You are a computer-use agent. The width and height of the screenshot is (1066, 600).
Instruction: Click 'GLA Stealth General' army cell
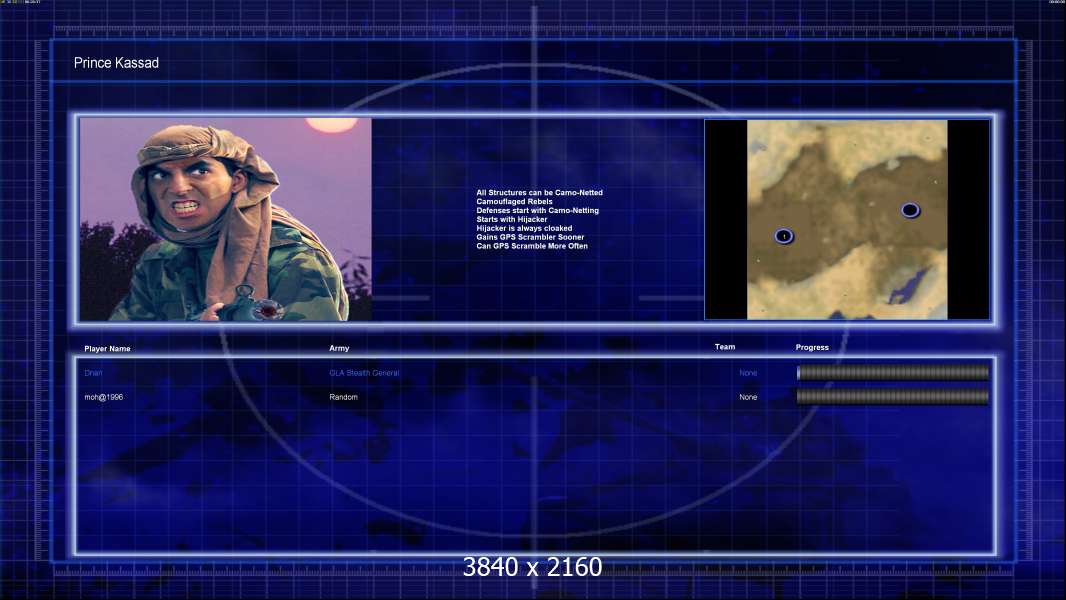(x=364, y=373)
